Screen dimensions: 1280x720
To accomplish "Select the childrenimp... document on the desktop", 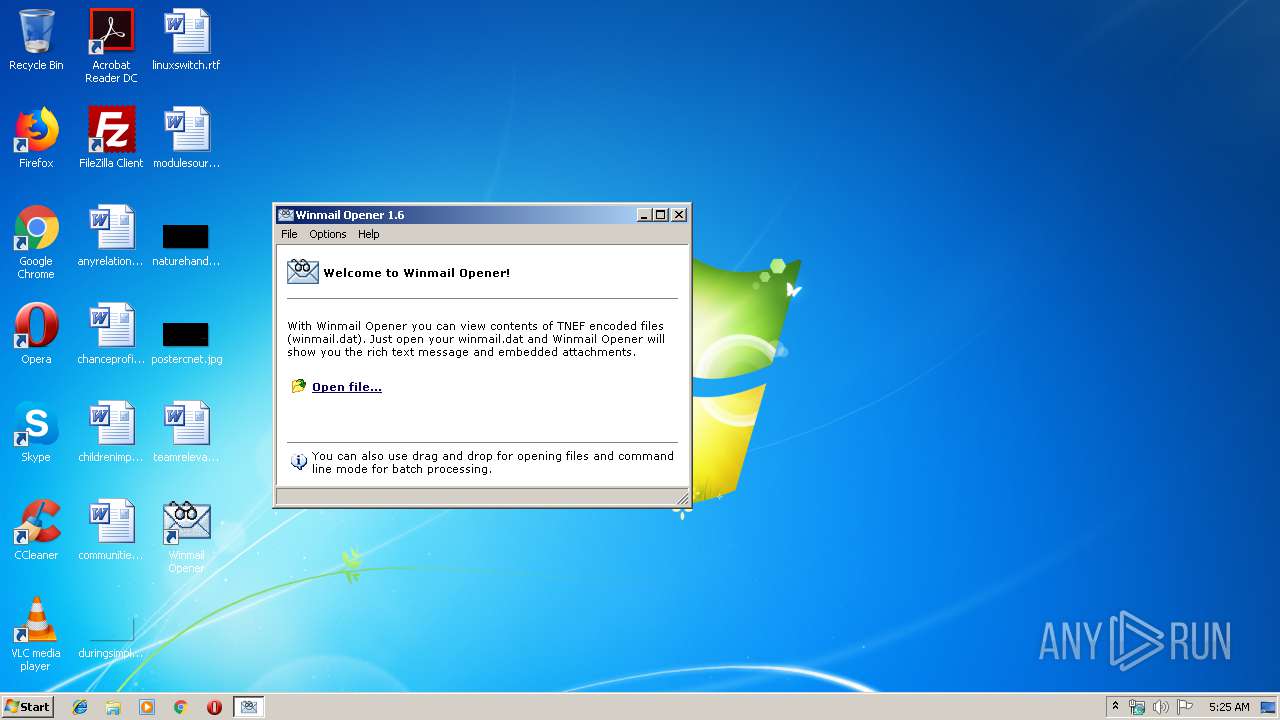I will pos(111,432).
